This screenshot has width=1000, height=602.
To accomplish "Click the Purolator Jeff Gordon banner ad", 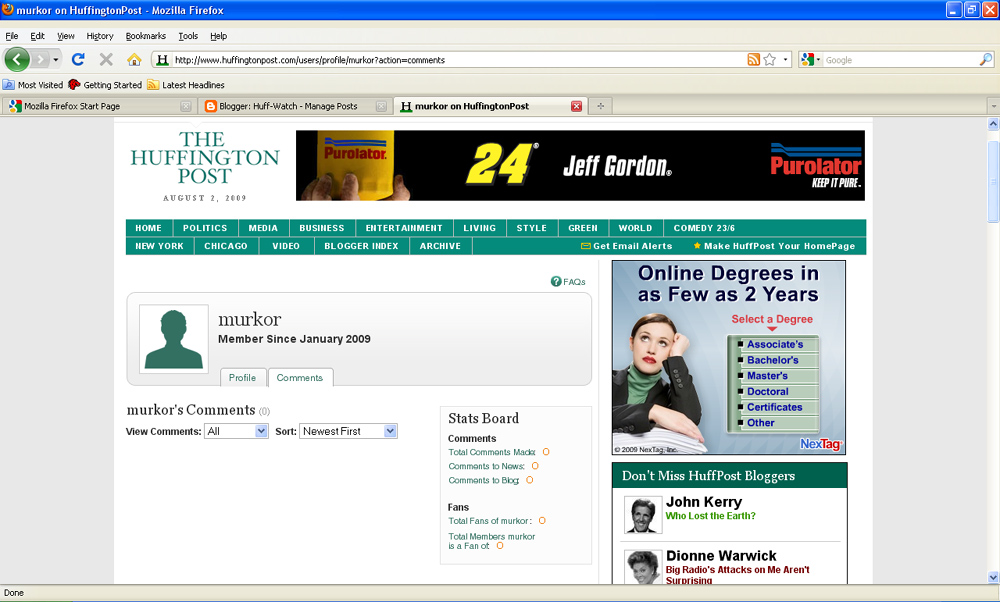I will tap(580, 166).
